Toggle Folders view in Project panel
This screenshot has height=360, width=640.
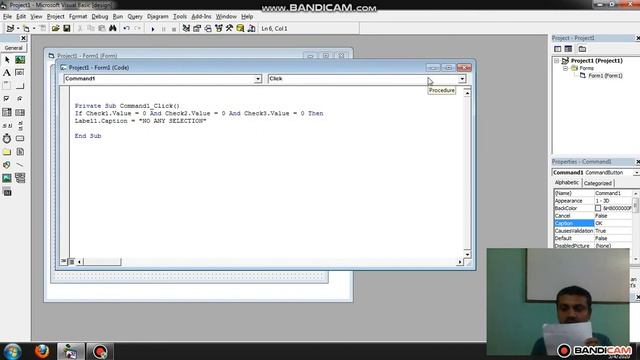582,49
